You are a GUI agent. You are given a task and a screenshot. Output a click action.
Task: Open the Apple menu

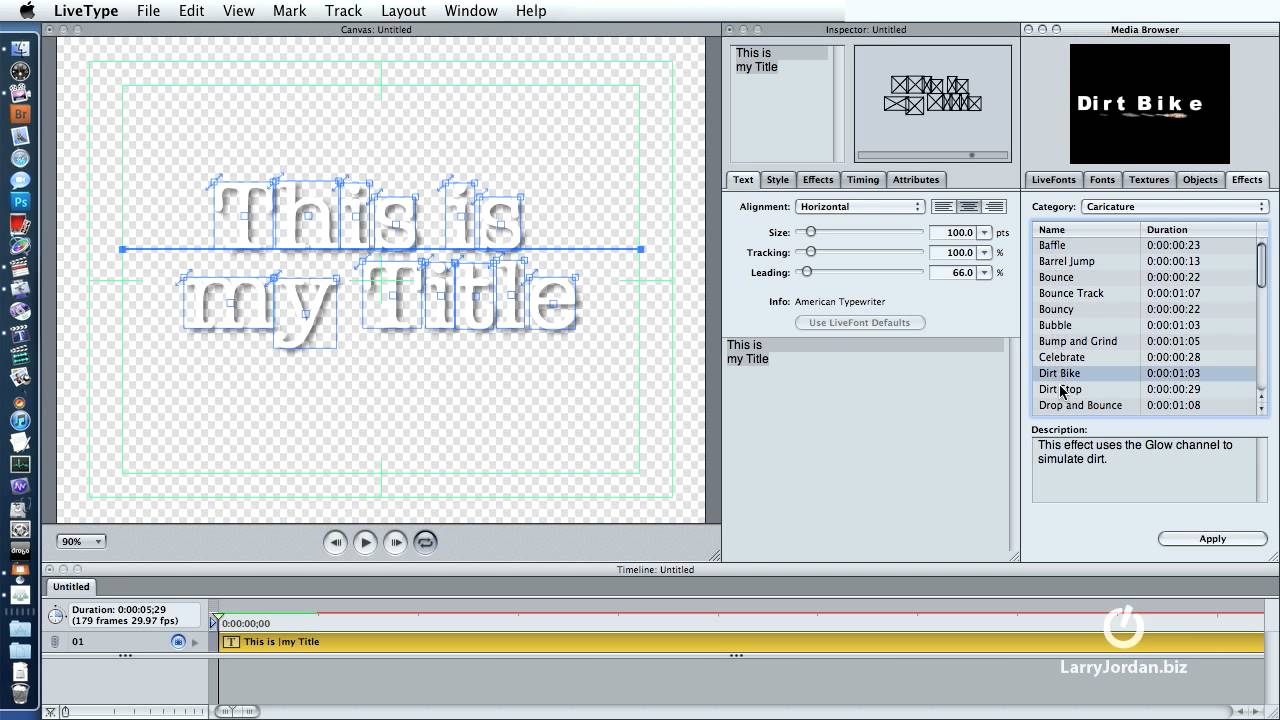pyautogui.click(x=26, y=11)
